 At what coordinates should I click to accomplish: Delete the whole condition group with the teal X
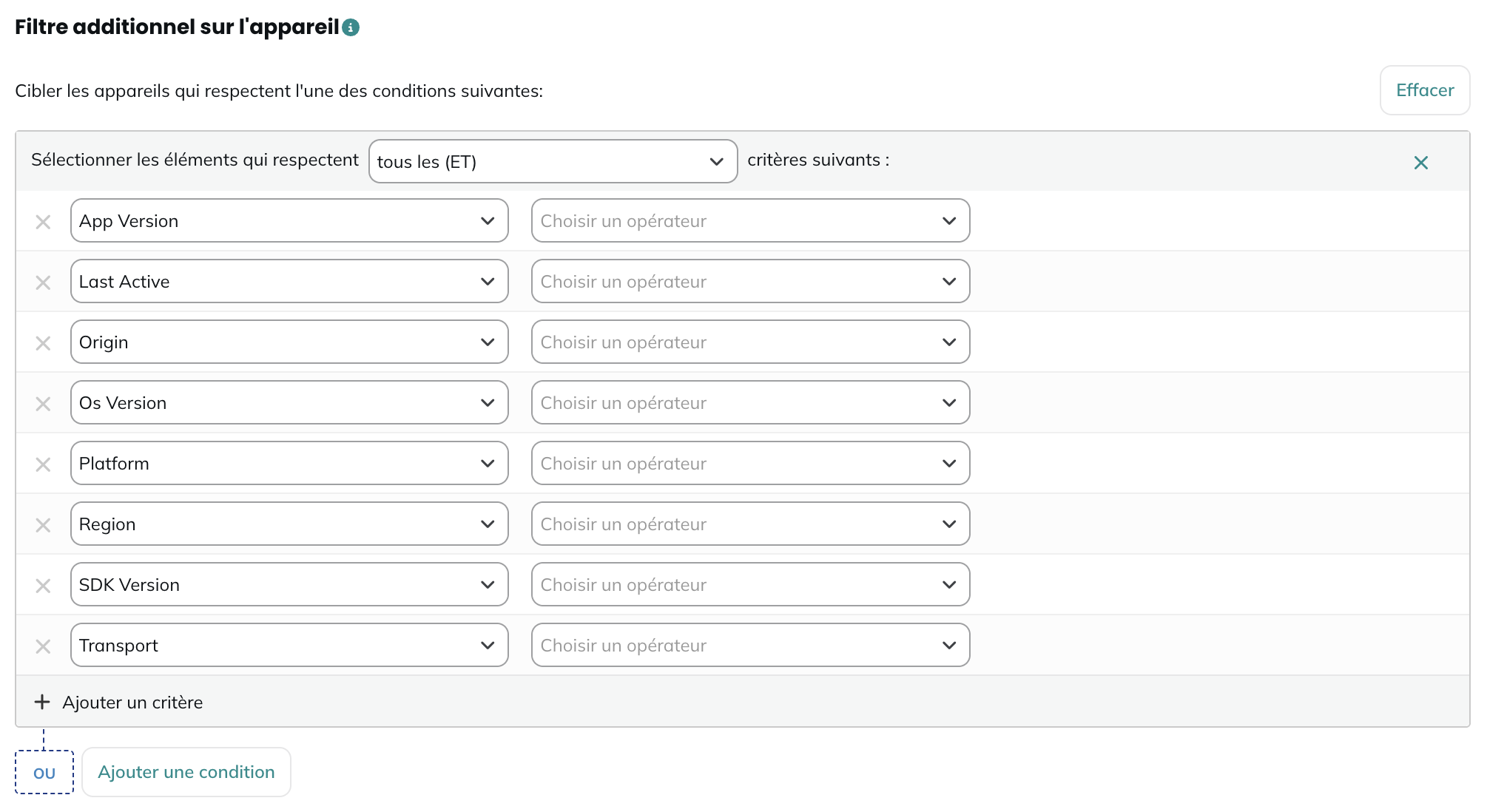[x=1421, y=163]
